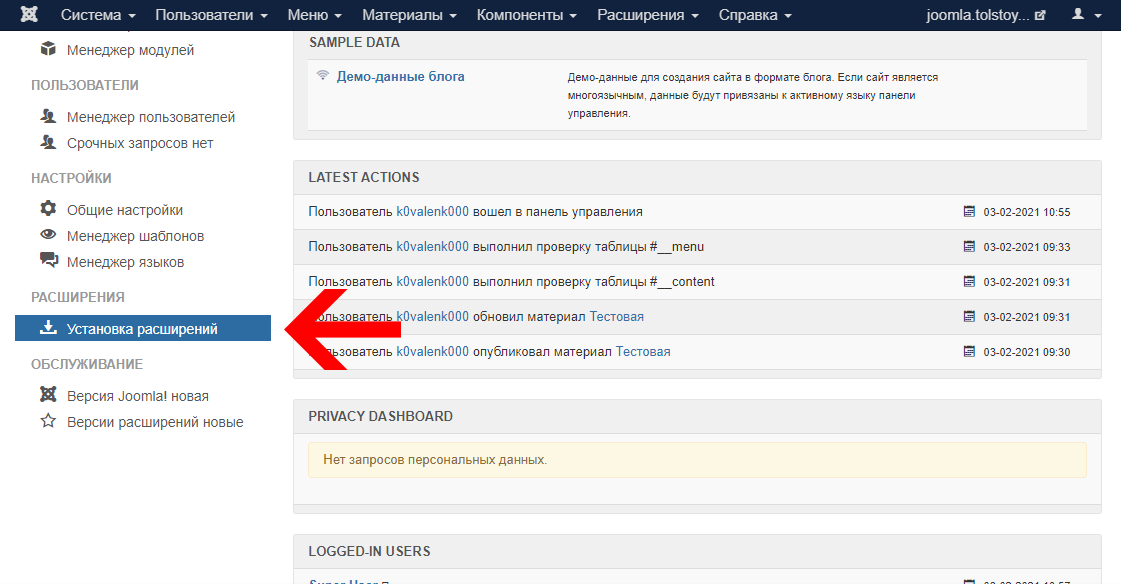Screen dimensions: 1121x584
Task: Click the Менеджер шаблонов eye icon
Action: click(x=48, y=234)
